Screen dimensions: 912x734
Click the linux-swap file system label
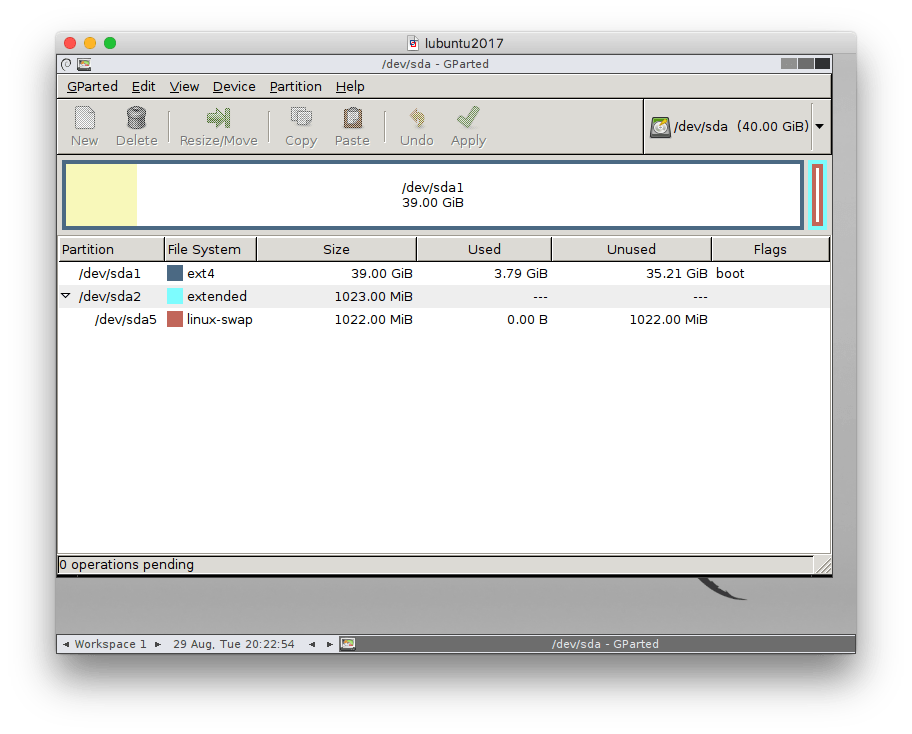(x=219, y=319)
